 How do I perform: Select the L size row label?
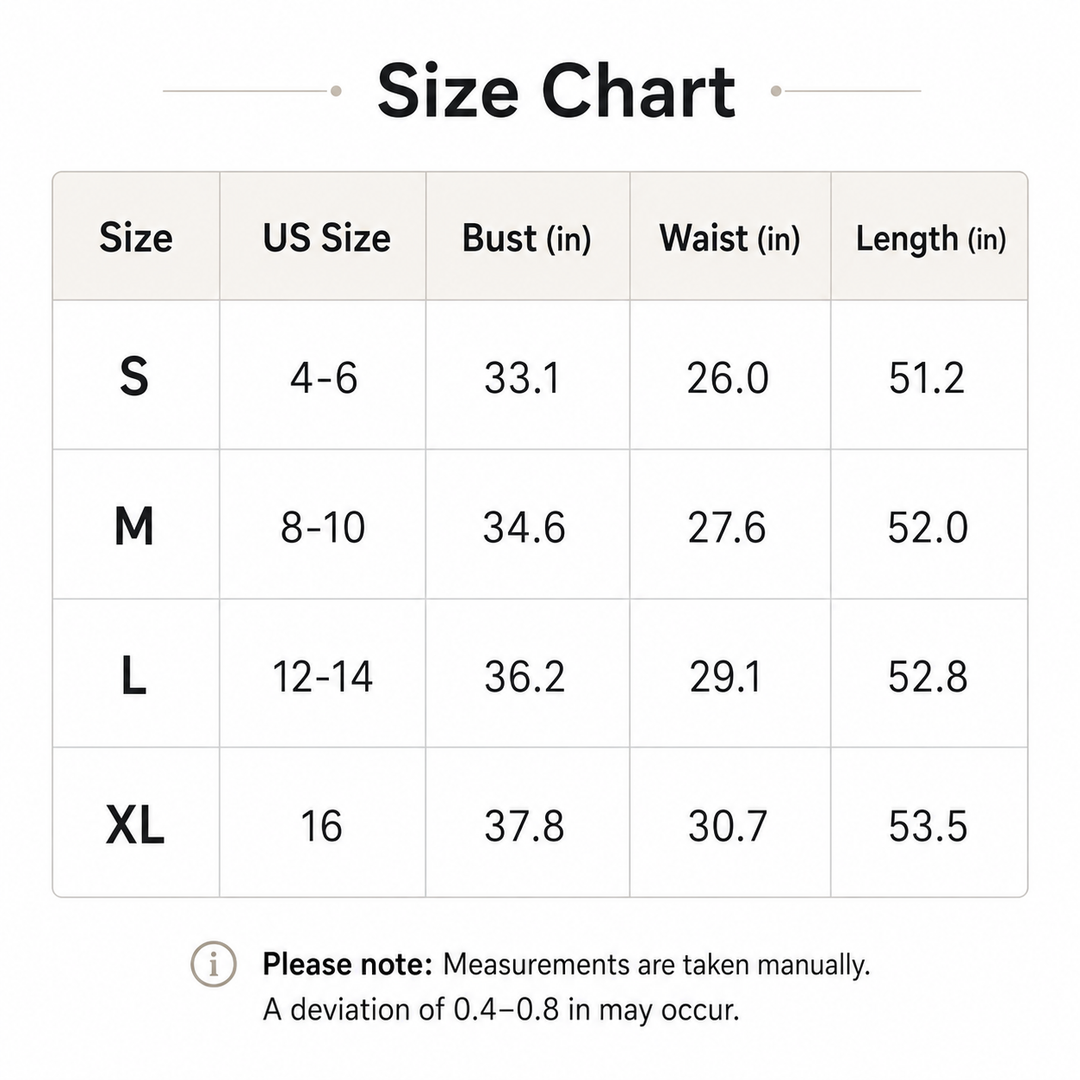(x=134, y=675)
